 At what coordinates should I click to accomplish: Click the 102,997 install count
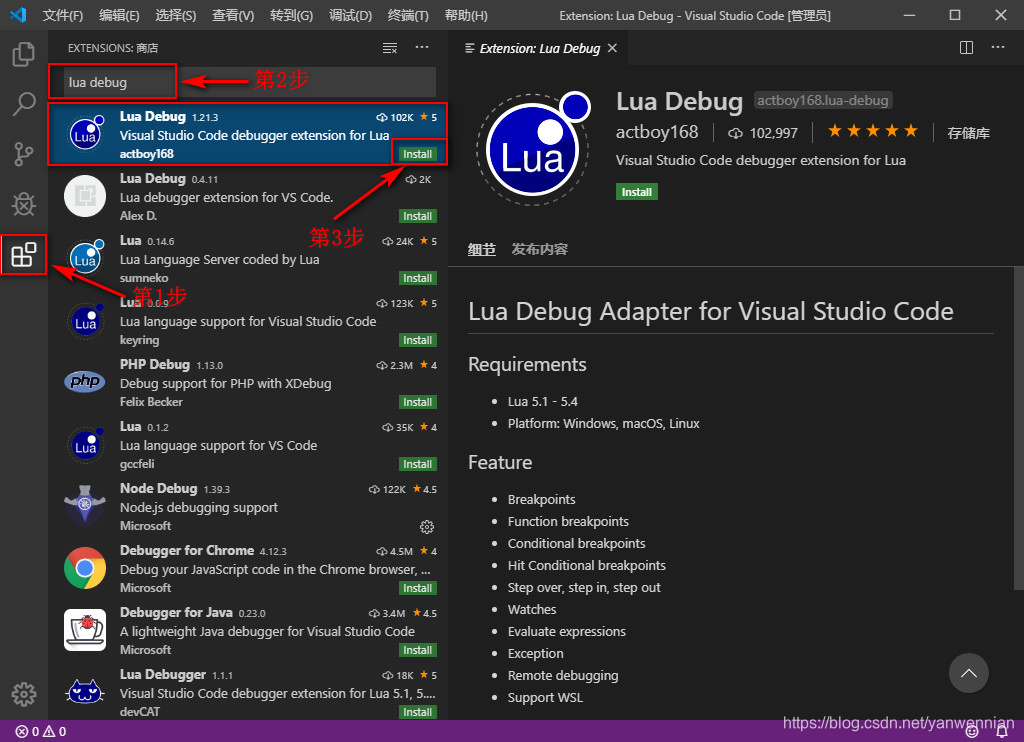tap(763, 133)
